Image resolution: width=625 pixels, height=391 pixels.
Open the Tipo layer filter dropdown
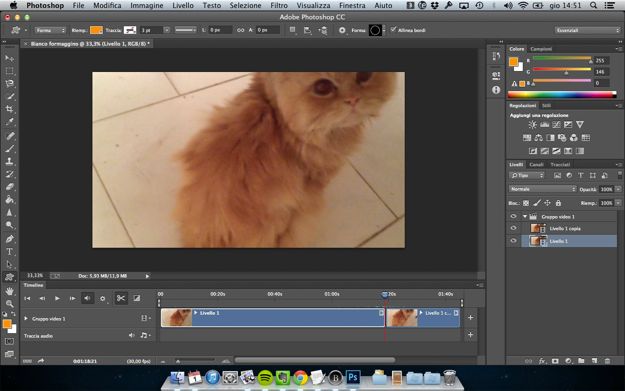pos(527,175)
